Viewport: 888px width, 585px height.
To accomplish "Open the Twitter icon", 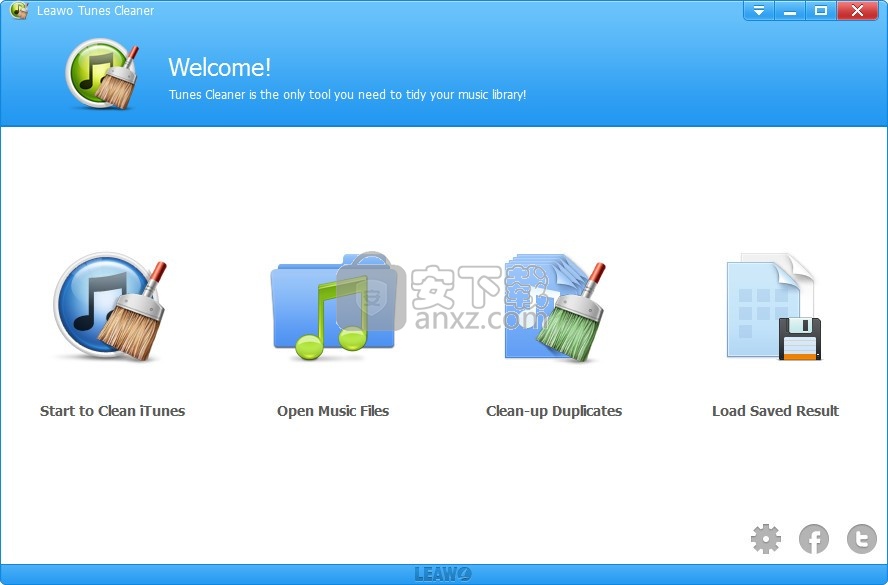I will pos(861,539).
